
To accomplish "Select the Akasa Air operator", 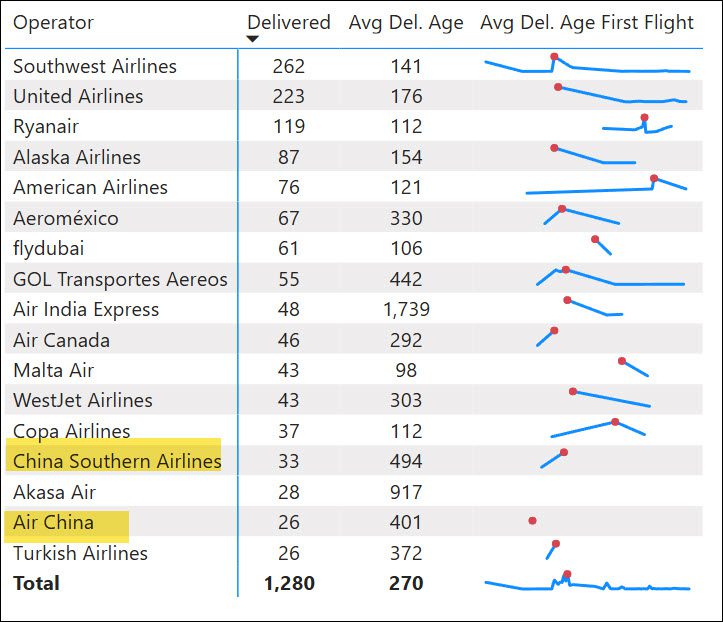I will 55,492.
